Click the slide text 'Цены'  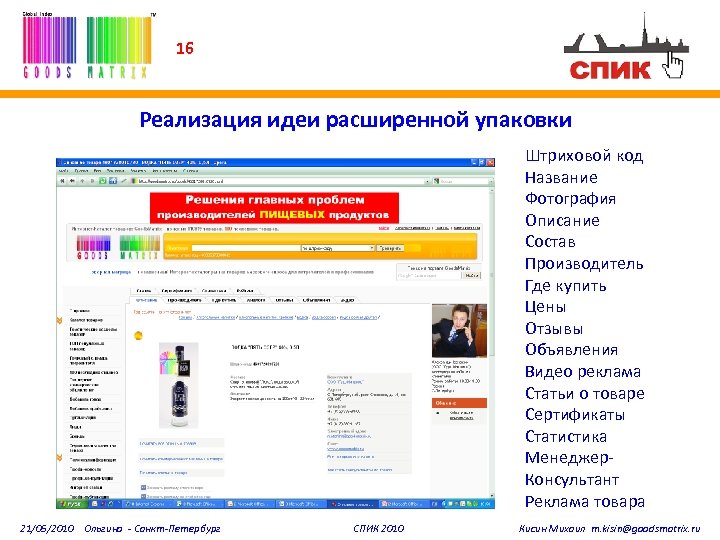(x=546, y=307)
